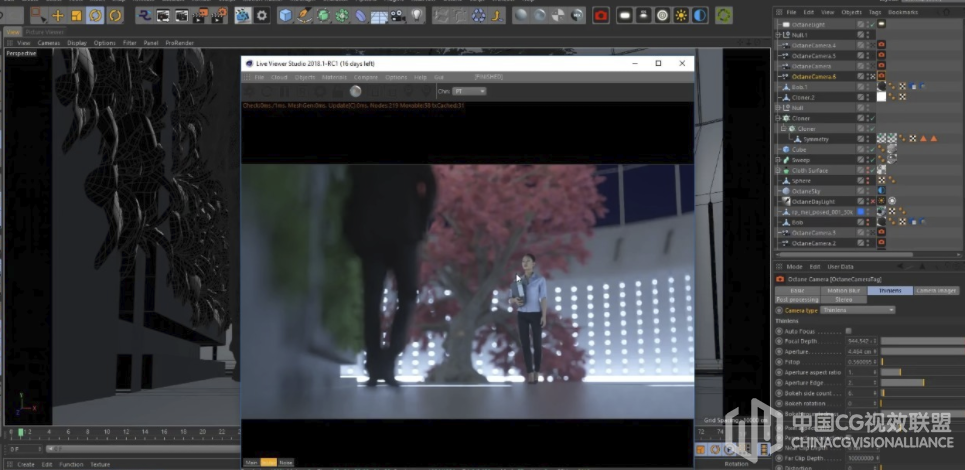Image resolution: width=965 pixels, height=470 pixels.
Task: Select OctaneCamera.4 camera tag icon
Action: 881,45
